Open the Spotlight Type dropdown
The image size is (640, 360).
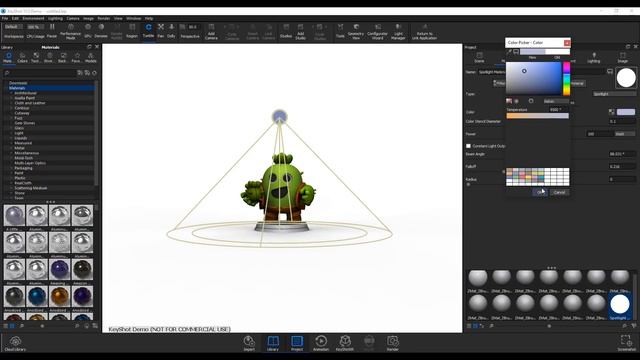[x=613, y=94]
